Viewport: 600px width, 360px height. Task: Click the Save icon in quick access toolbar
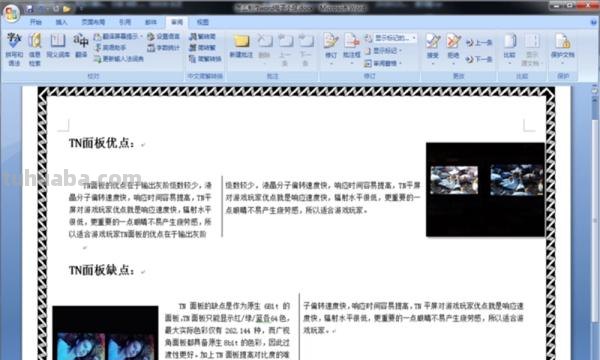(29, 8)
